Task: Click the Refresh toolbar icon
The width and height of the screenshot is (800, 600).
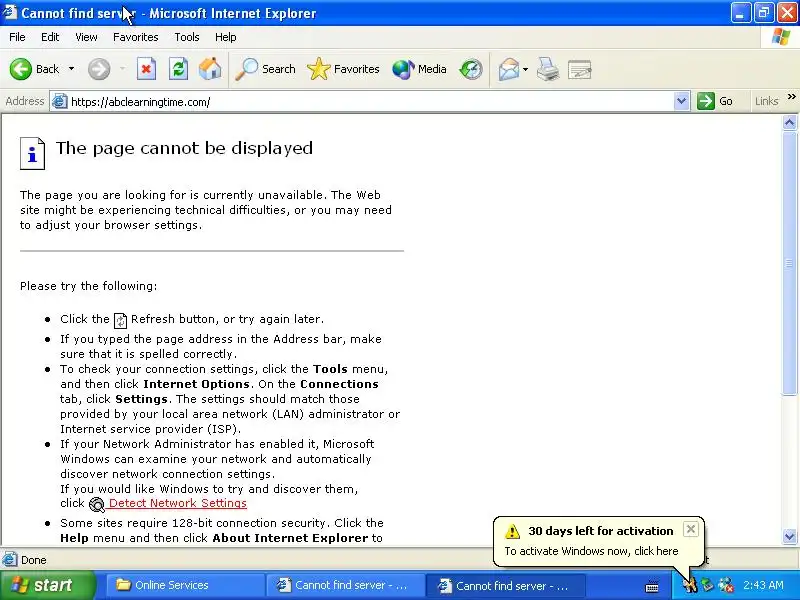Action: click(x=179, y=69)
